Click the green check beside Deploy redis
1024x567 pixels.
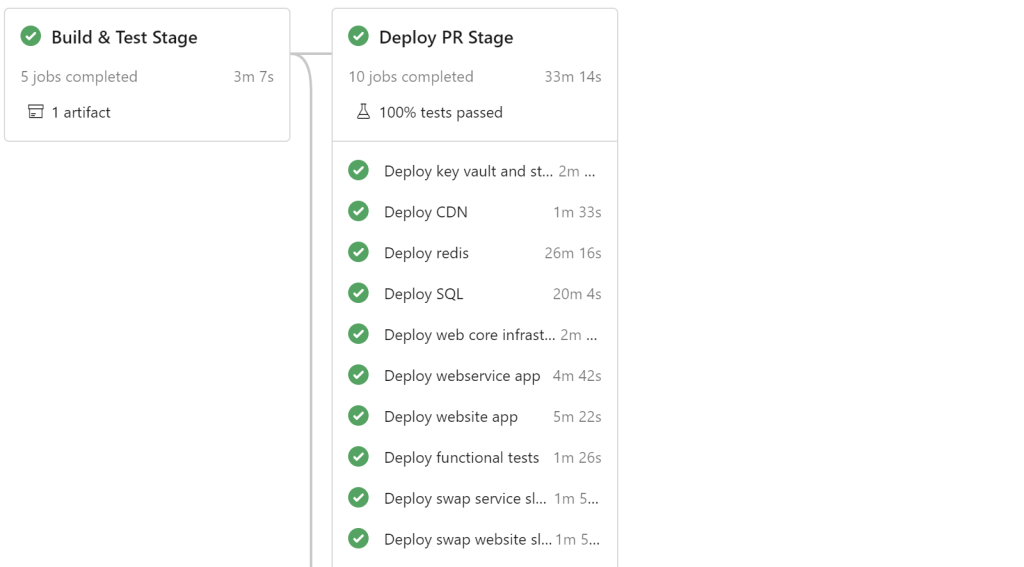(x=358, y=253)
